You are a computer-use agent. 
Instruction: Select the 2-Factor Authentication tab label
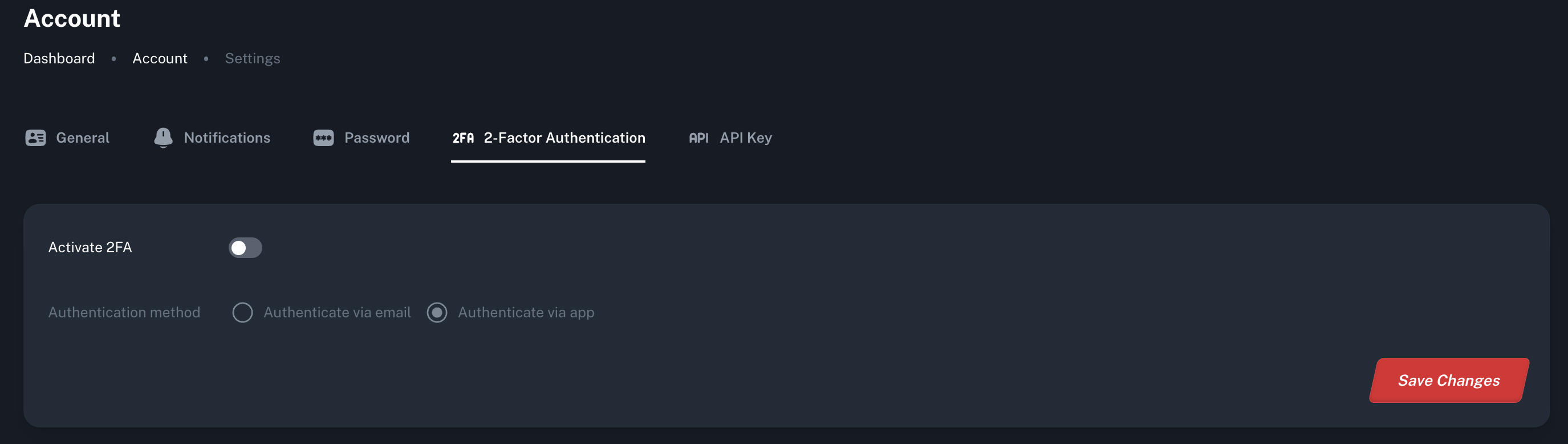click(x=564, y=138)
